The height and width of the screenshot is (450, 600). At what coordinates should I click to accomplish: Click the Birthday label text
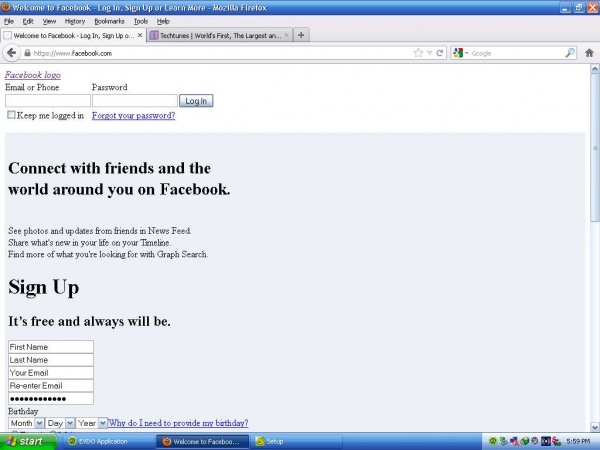click(23, 411)
